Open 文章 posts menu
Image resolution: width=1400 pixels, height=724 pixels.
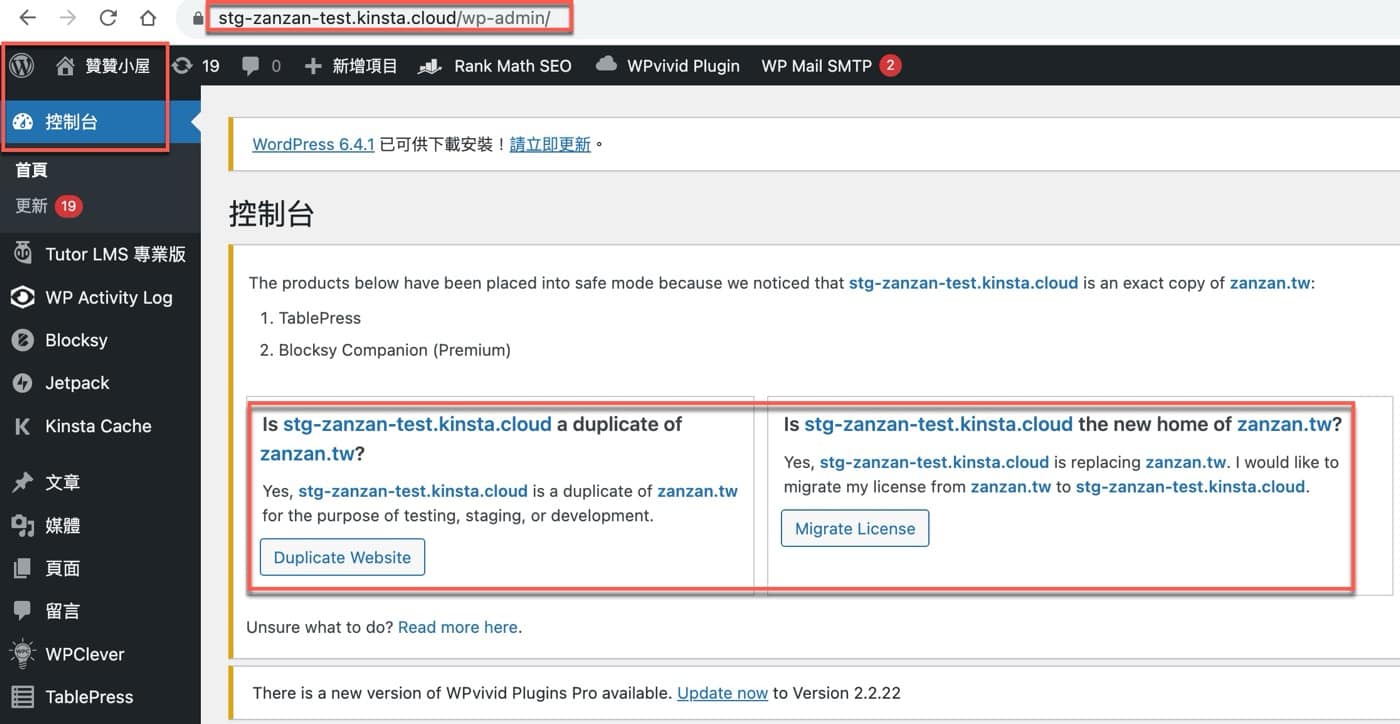pyautogui.click(x=100, y=482)
